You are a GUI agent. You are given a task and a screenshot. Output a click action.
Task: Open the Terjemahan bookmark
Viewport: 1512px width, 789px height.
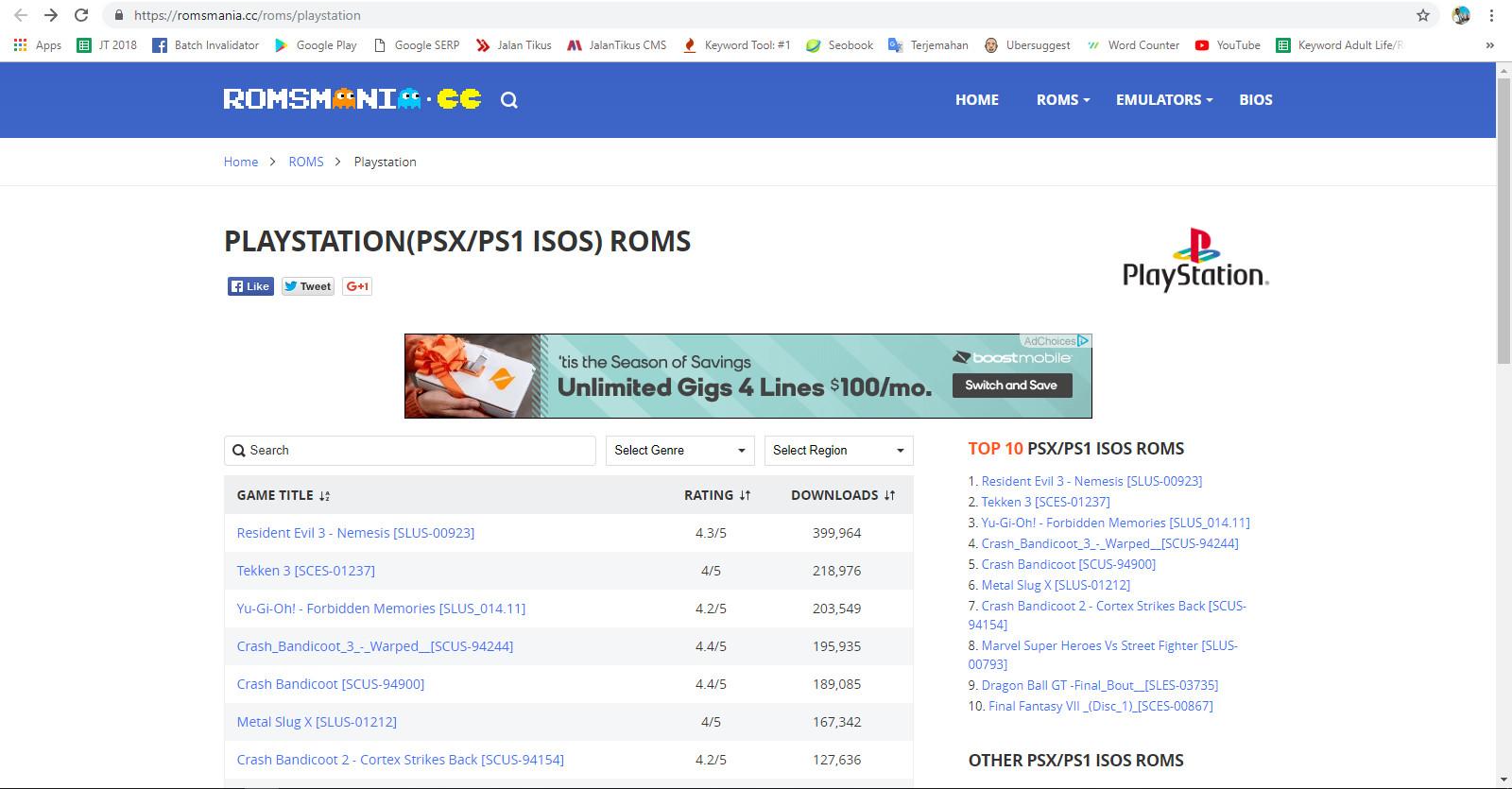click(x=929, y=45)
